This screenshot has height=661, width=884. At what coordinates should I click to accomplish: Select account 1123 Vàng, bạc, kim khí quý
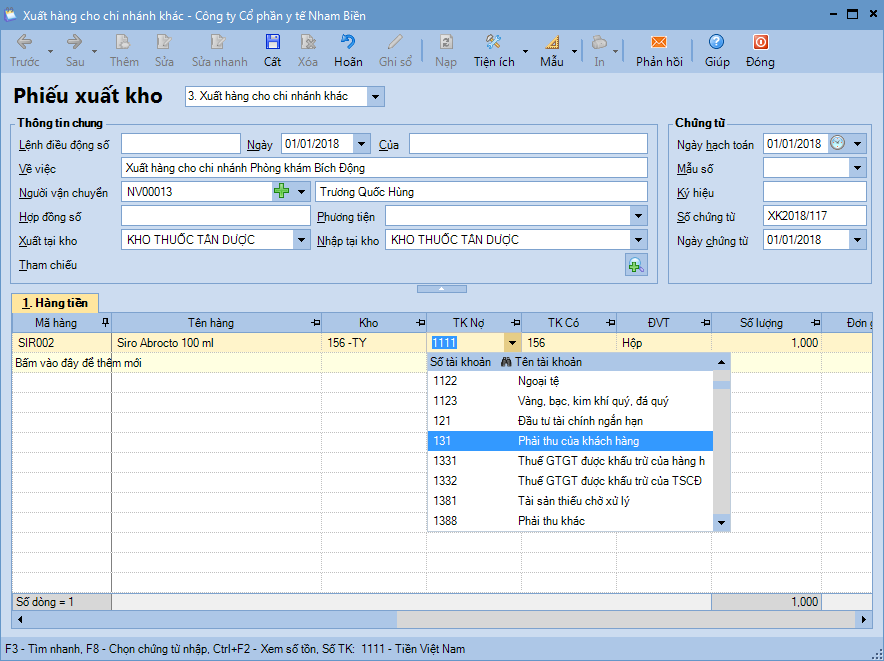(570, 401)
